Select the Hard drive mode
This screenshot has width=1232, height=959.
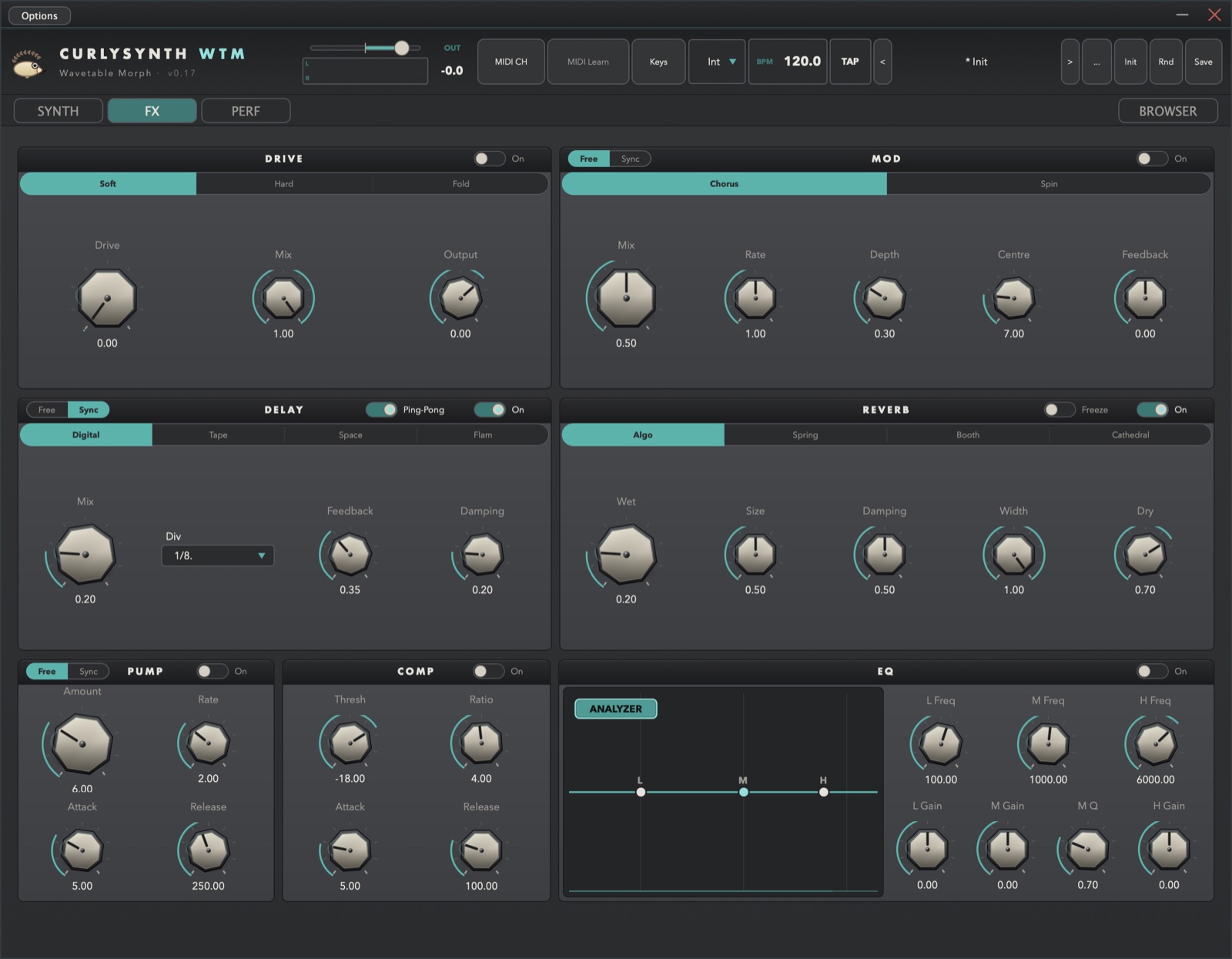coord(284,183)
